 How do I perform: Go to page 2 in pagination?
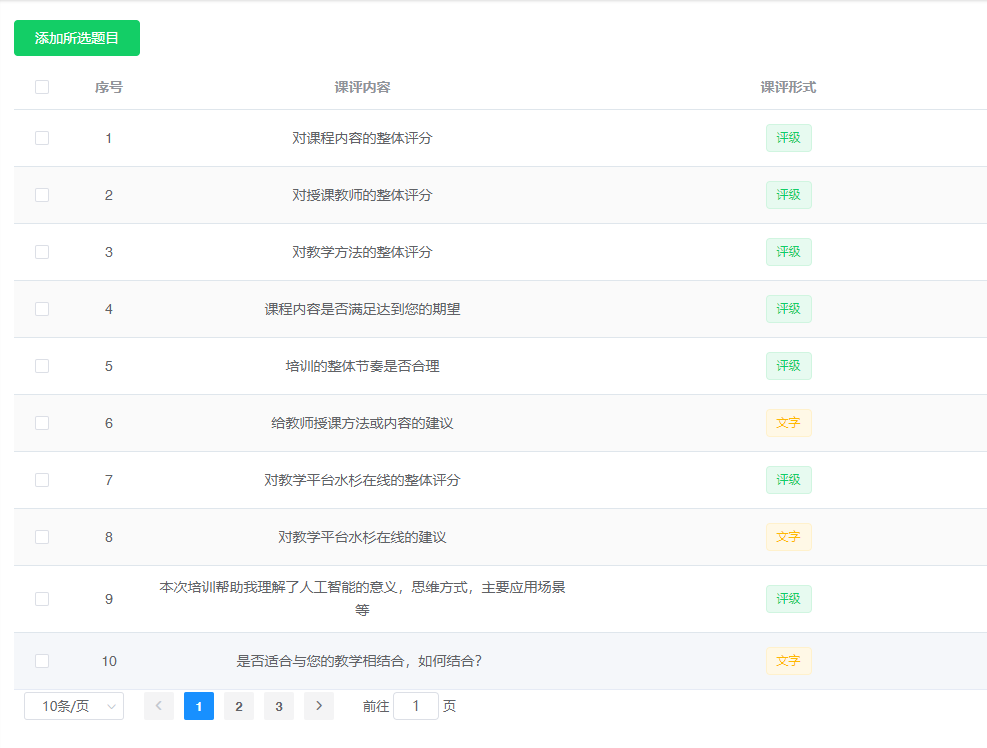coord(238,706)
